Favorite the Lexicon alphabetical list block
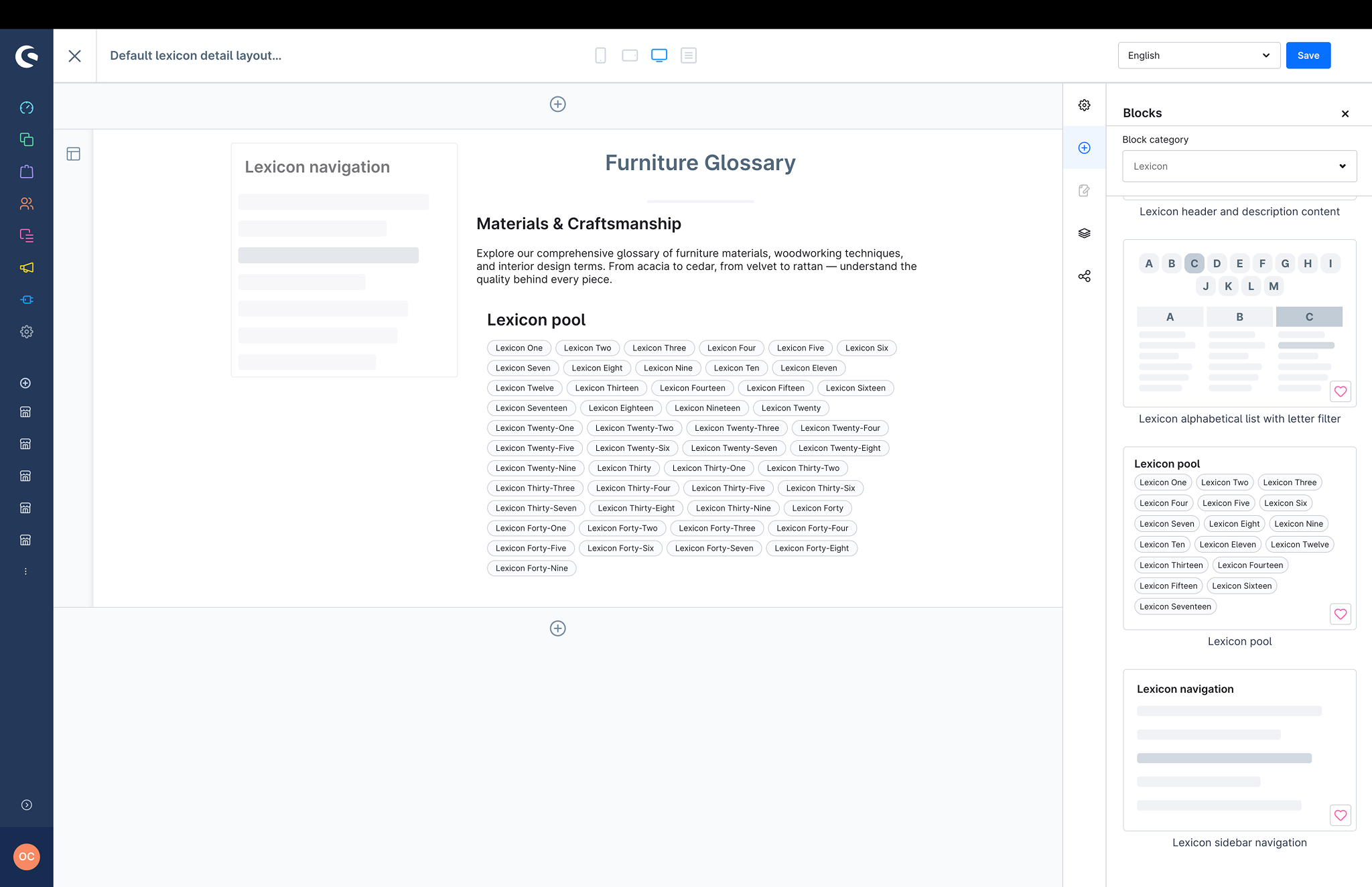The height and width of the screenshot is (887, 1372). point(1341,392)
